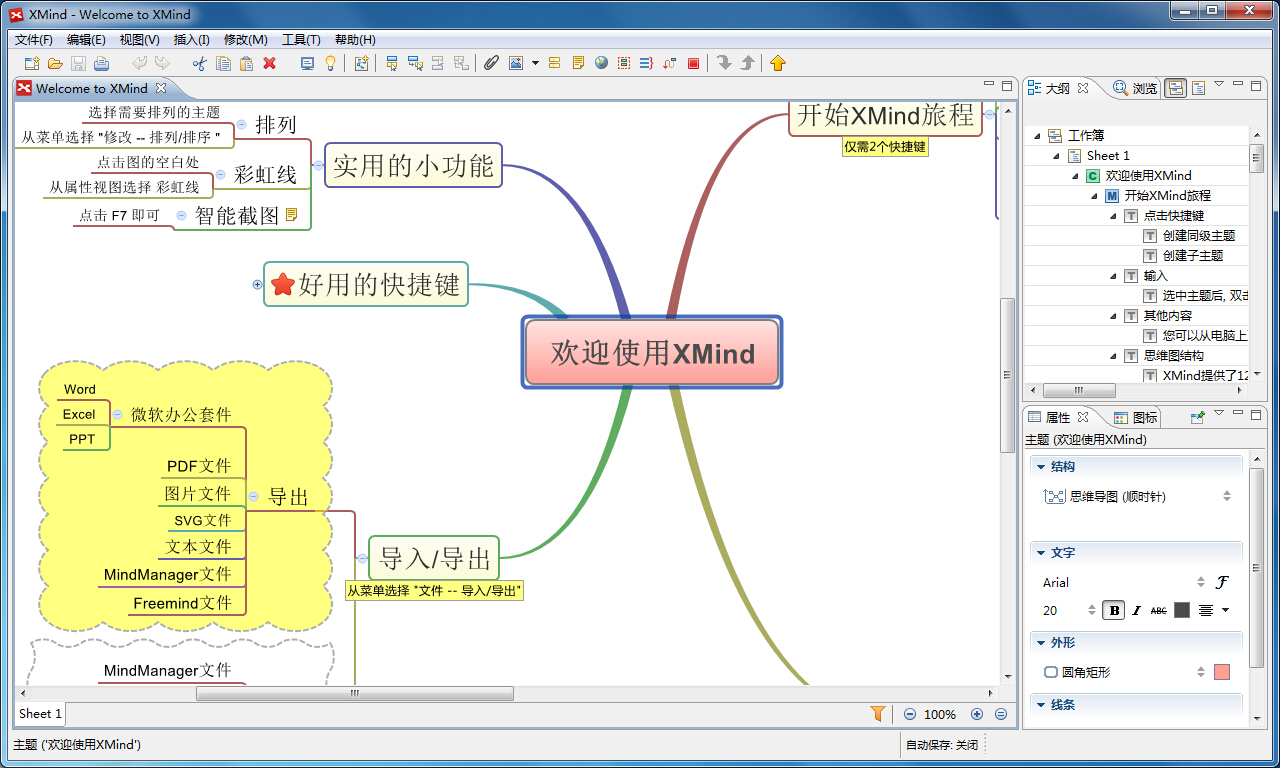Attach a file with the paperclip icon

point(492,62)
